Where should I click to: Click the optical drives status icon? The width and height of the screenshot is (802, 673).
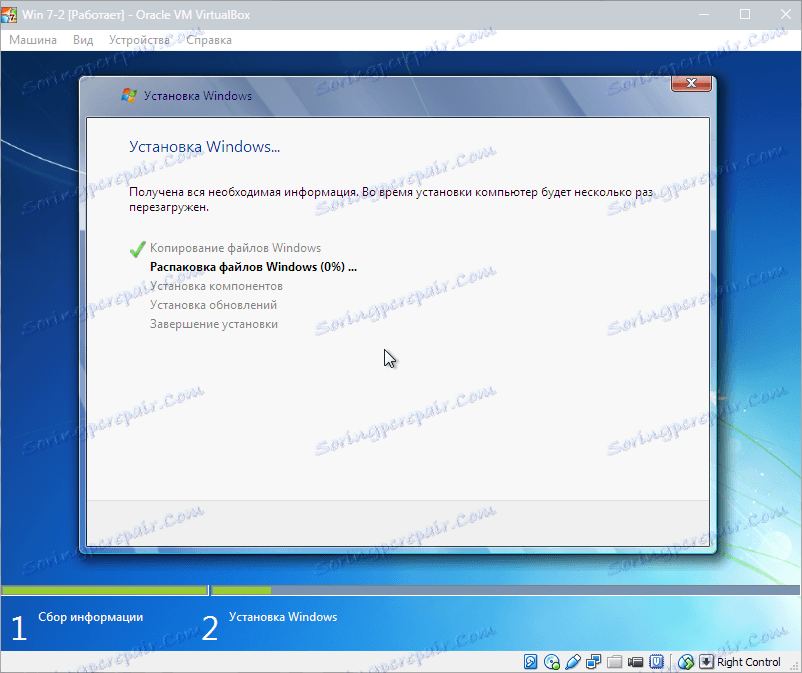point(552,662)
